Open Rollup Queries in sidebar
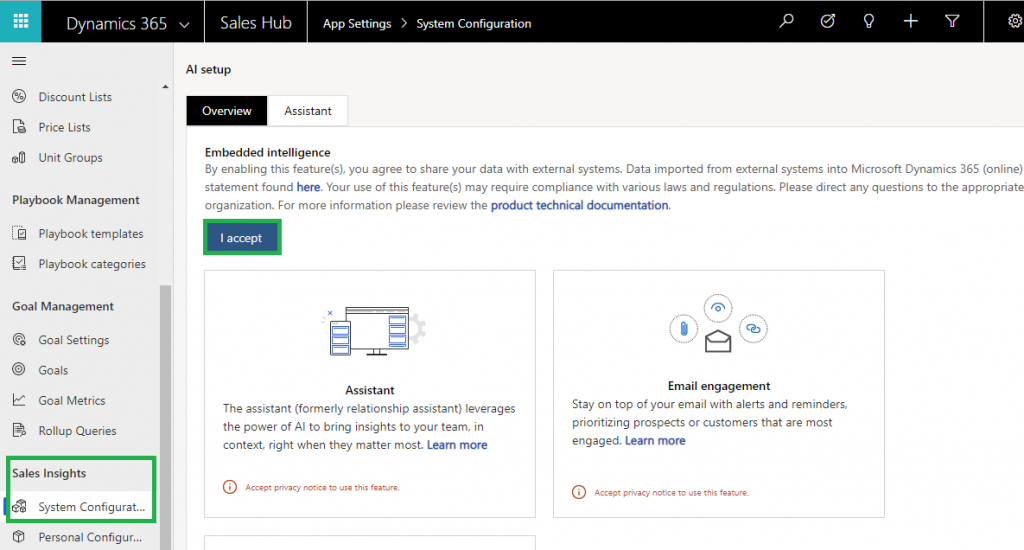Screen dimensions: 1024x550 coord(77,431)
